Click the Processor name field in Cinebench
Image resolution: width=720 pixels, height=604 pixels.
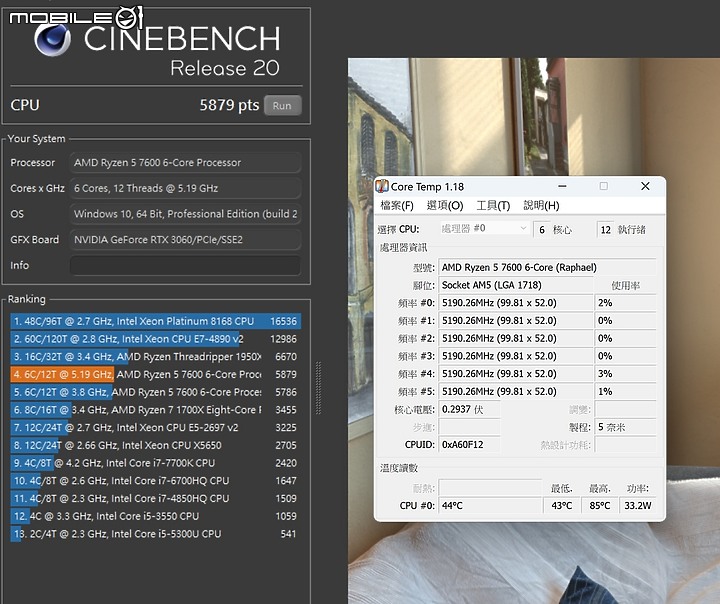(x=185, y=163)
